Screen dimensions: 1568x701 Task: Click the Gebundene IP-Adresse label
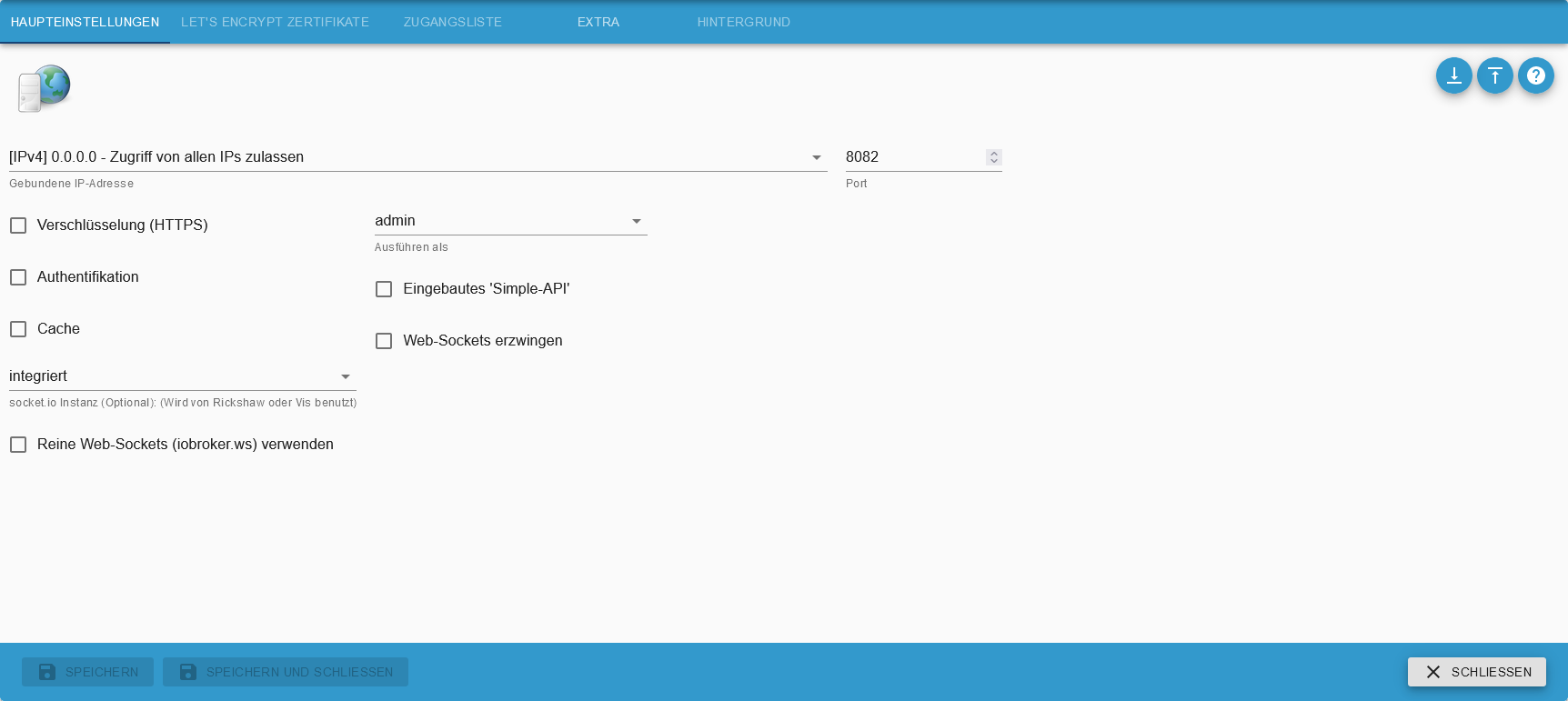point(71,184)
